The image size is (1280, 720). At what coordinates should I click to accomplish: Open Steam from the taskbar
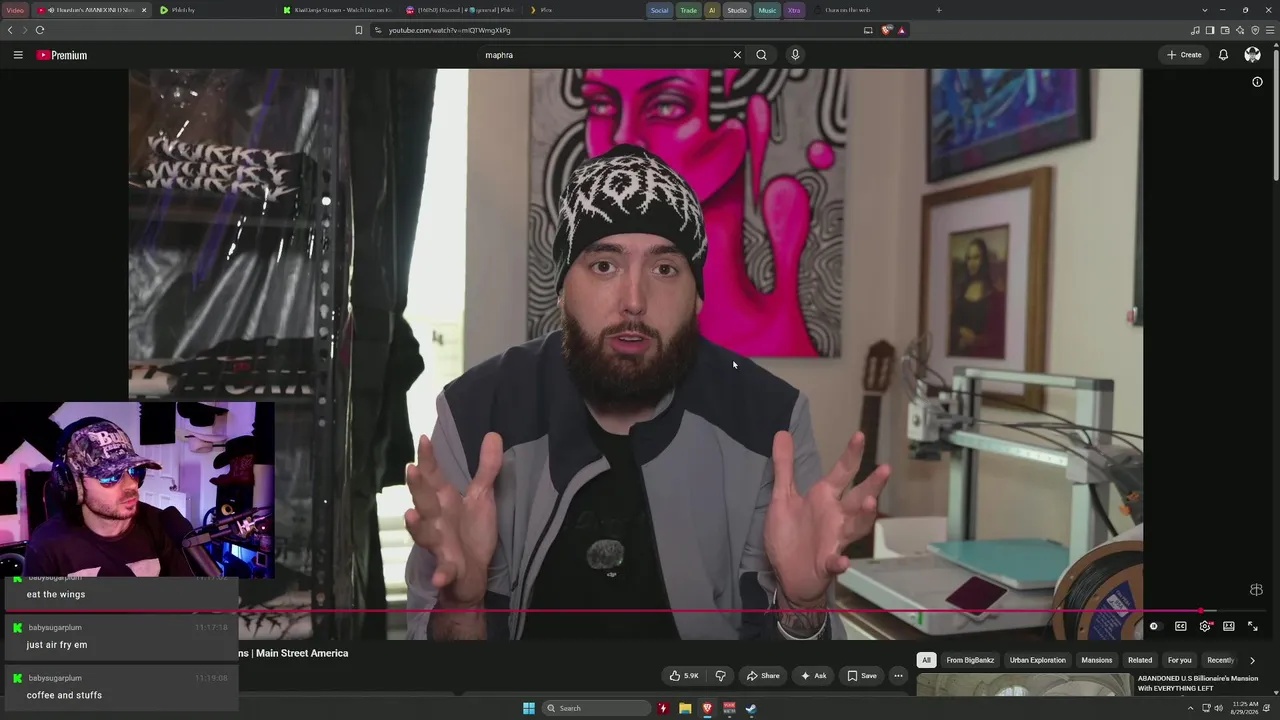751,708
